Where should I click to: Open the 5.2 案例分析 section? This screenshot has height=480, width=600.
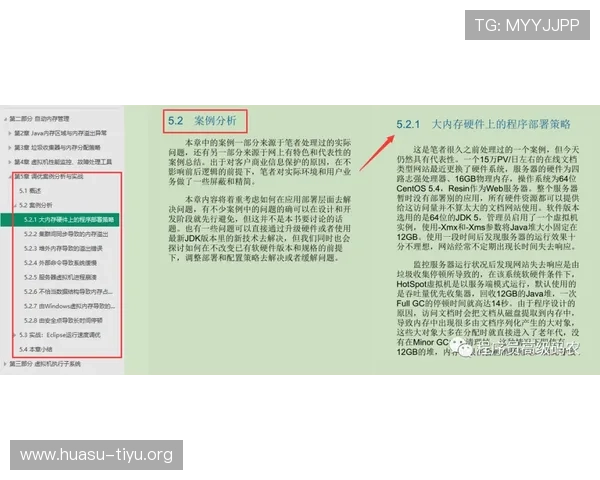point(36,205)
